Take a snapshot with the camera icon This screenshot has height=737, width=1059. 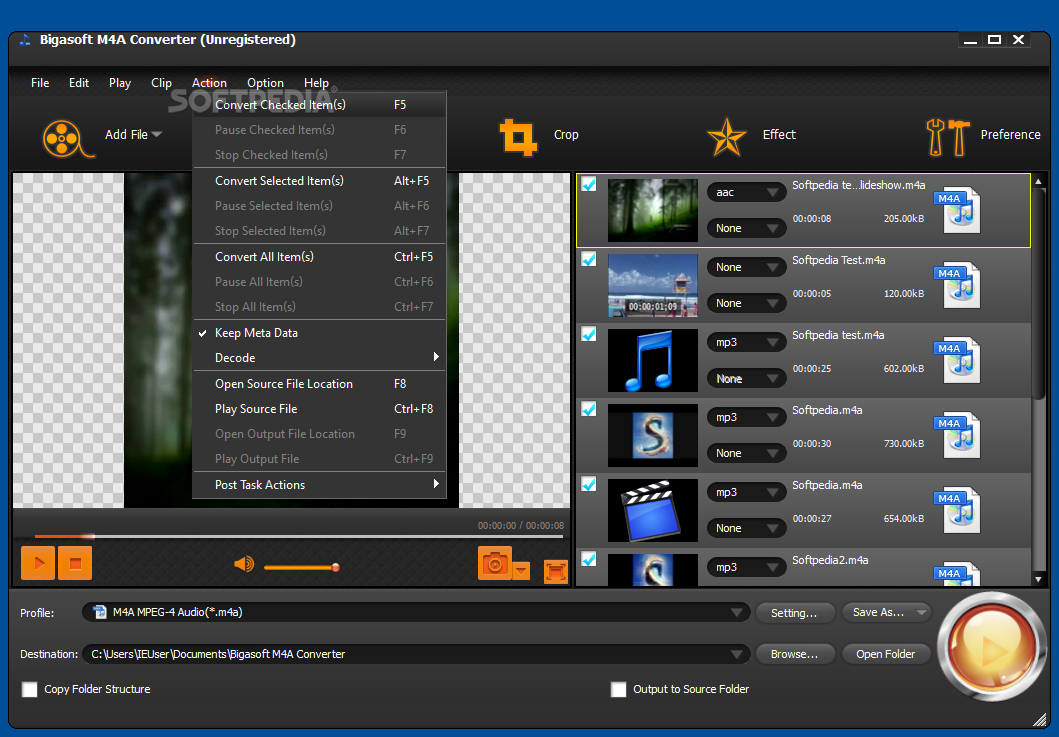point(494,563)
